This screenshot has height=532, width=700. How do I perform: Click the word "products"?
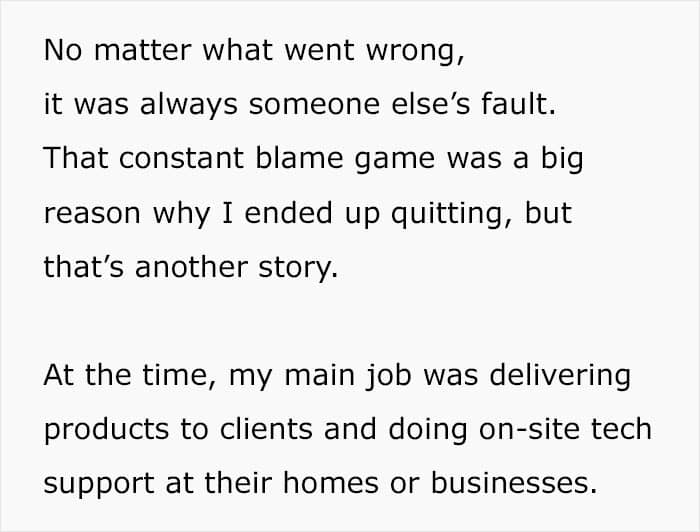point(106,430)
